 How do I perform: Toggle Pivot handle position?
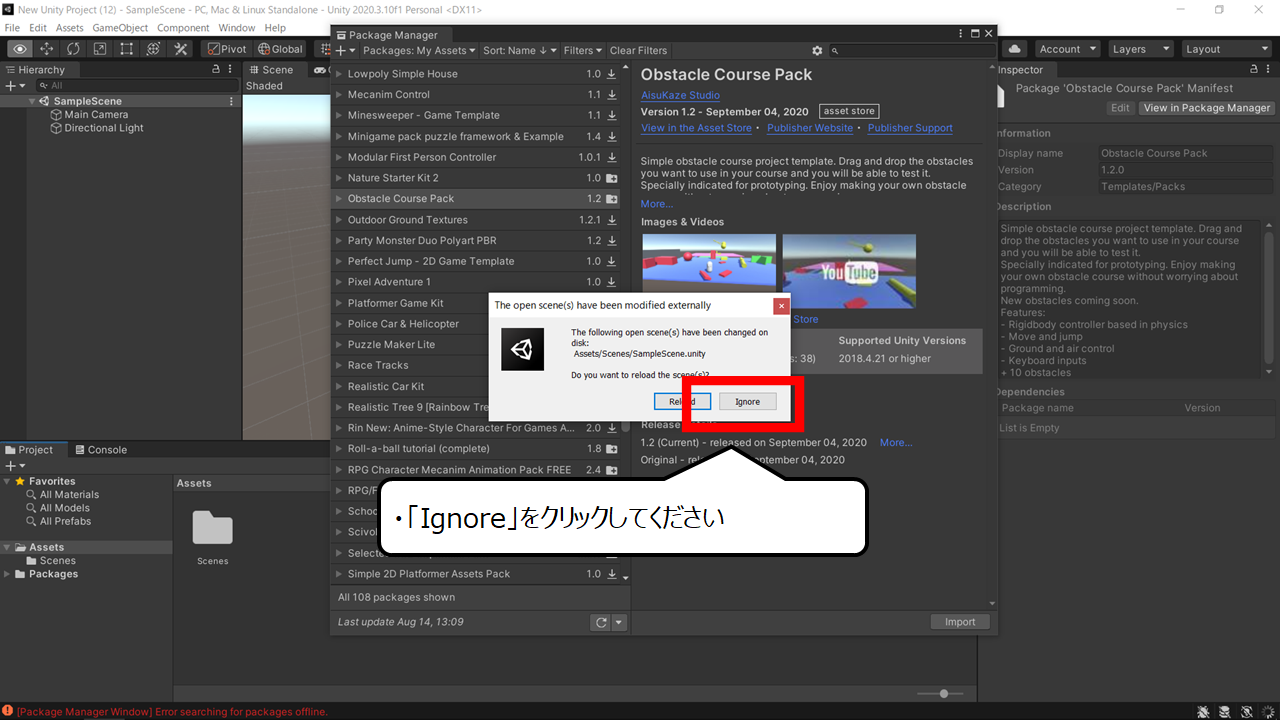click(226, 49)
